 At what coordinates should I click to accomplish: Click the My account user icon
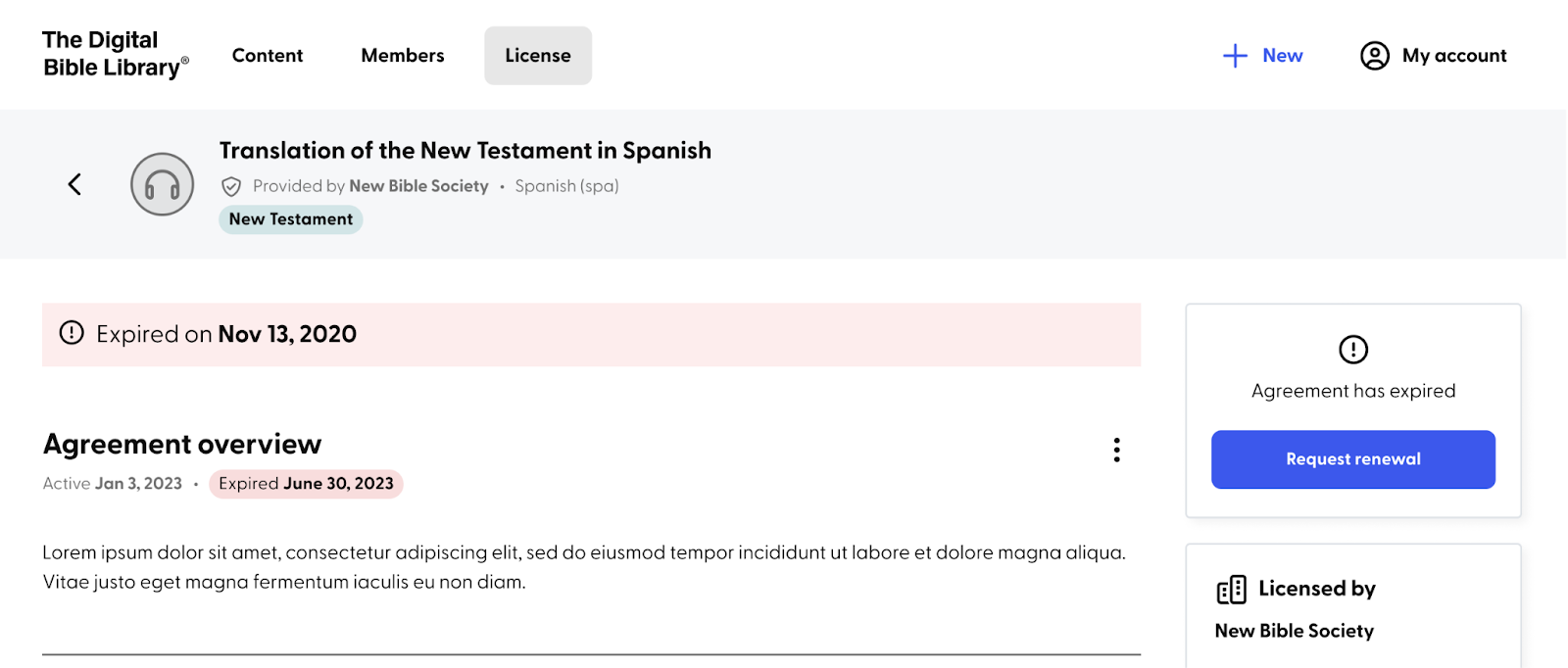point(1375,56)
